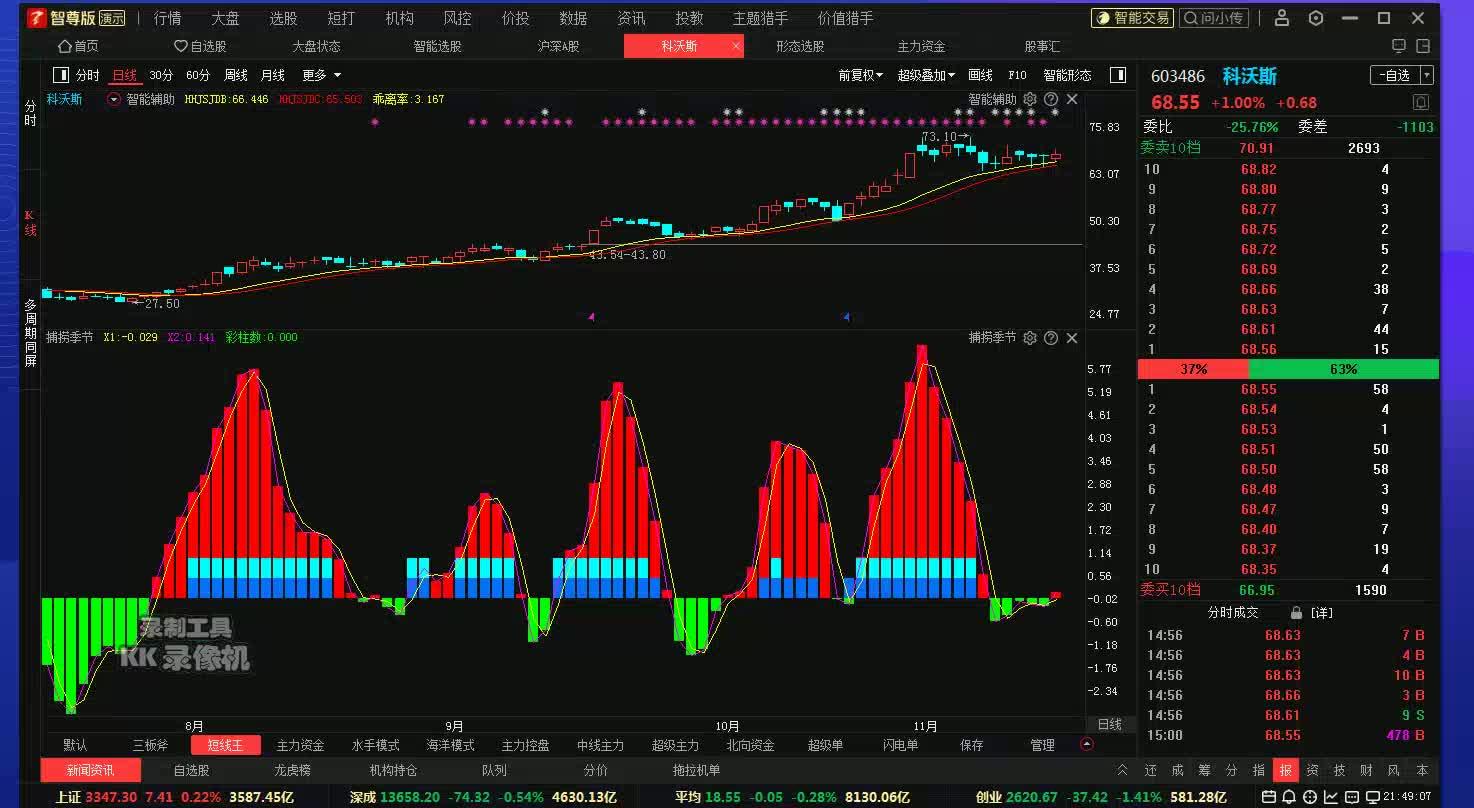Image resolution: width=1474 pixels, height=808 pixels.
Task: Expand indicator list with red up-arrow circle
Action: tap(1088, 744)
